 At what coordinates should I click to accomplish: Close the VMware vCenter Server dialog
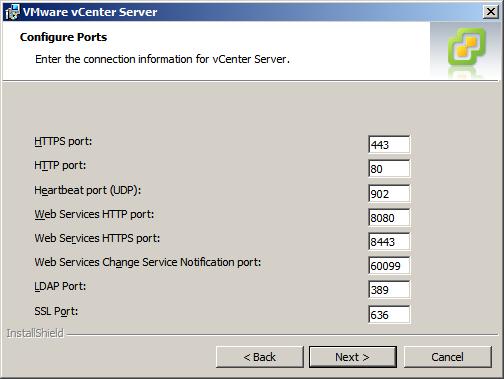(x=491, y=12)
